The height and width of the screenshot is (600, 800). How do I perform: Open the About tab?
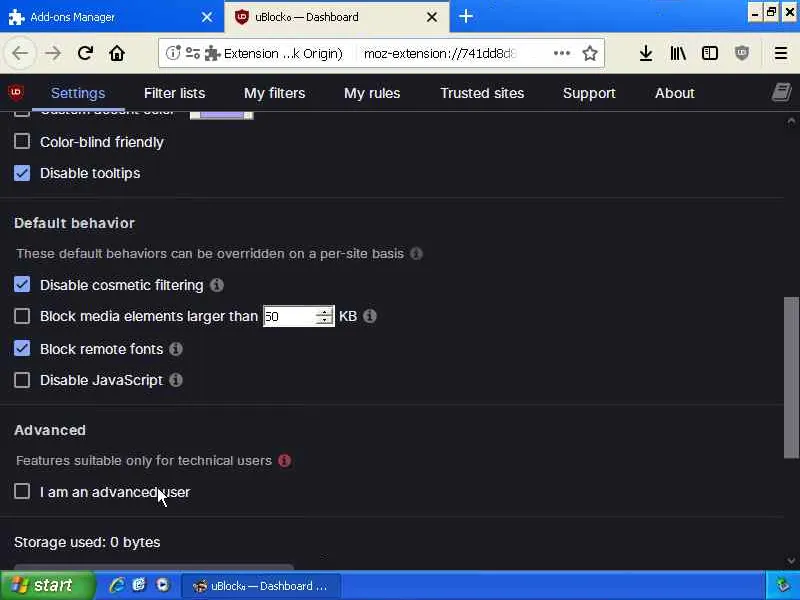(x=674, y=93)
